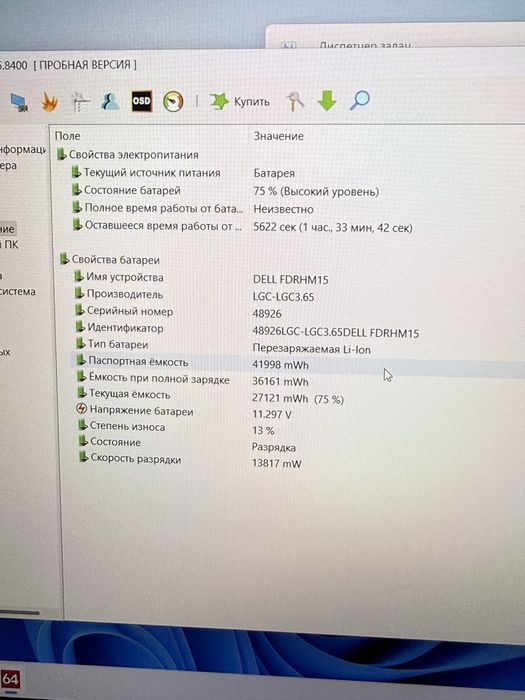Image resolution: width=525 pixels, height=700 pixels.
Task: Launch the system stability test flame icon
Action: [50, 101]
